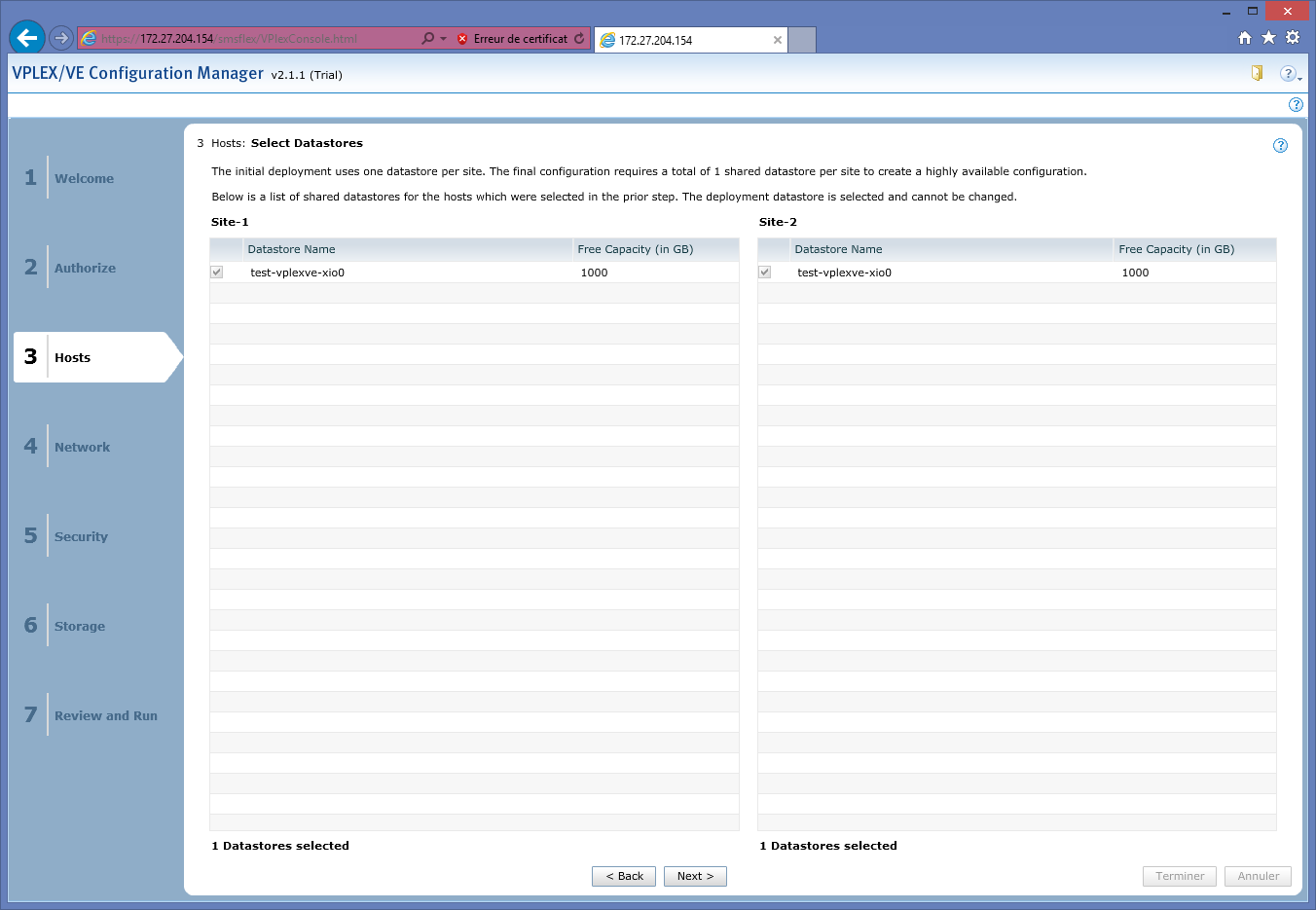Open browser settings gear icon
Screen dimensions: 1316x910
point(1293,38)
